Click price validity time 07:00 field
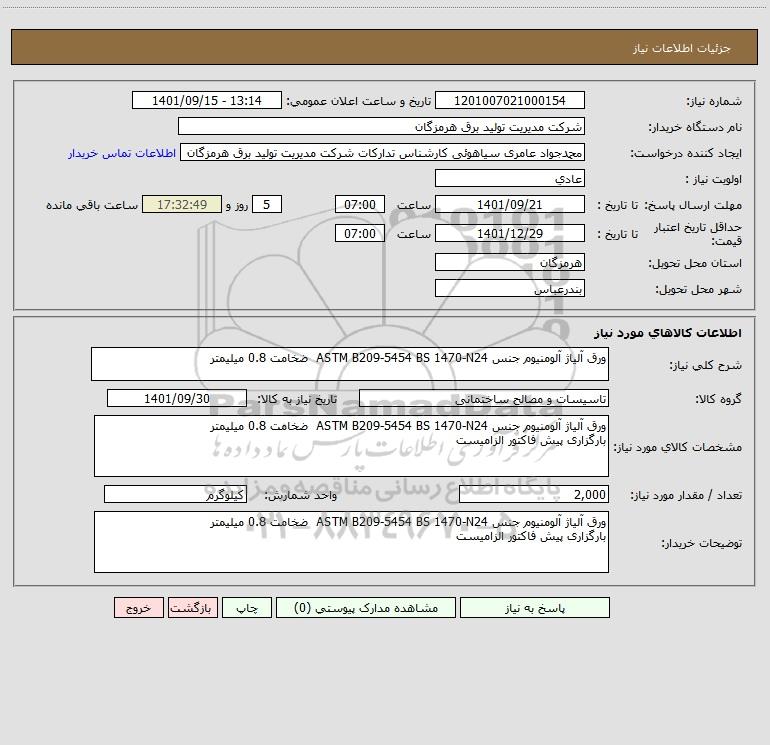This screenshot has height=745, width=770. (359, 233)
